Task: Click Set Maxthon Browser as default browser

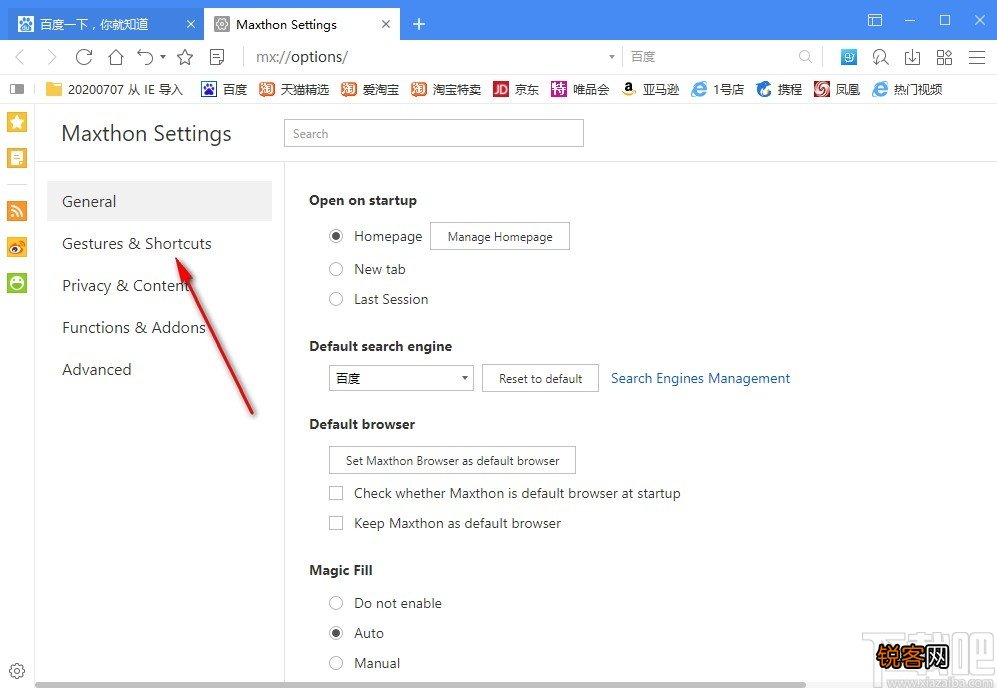Action: (452, 460)
